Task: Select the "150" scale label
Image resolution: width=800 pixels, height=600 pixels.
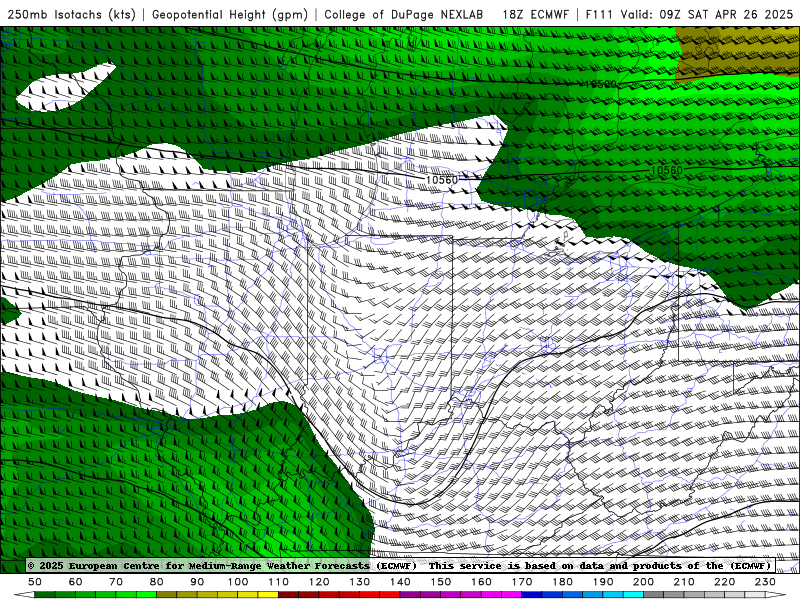Action: 441,582
